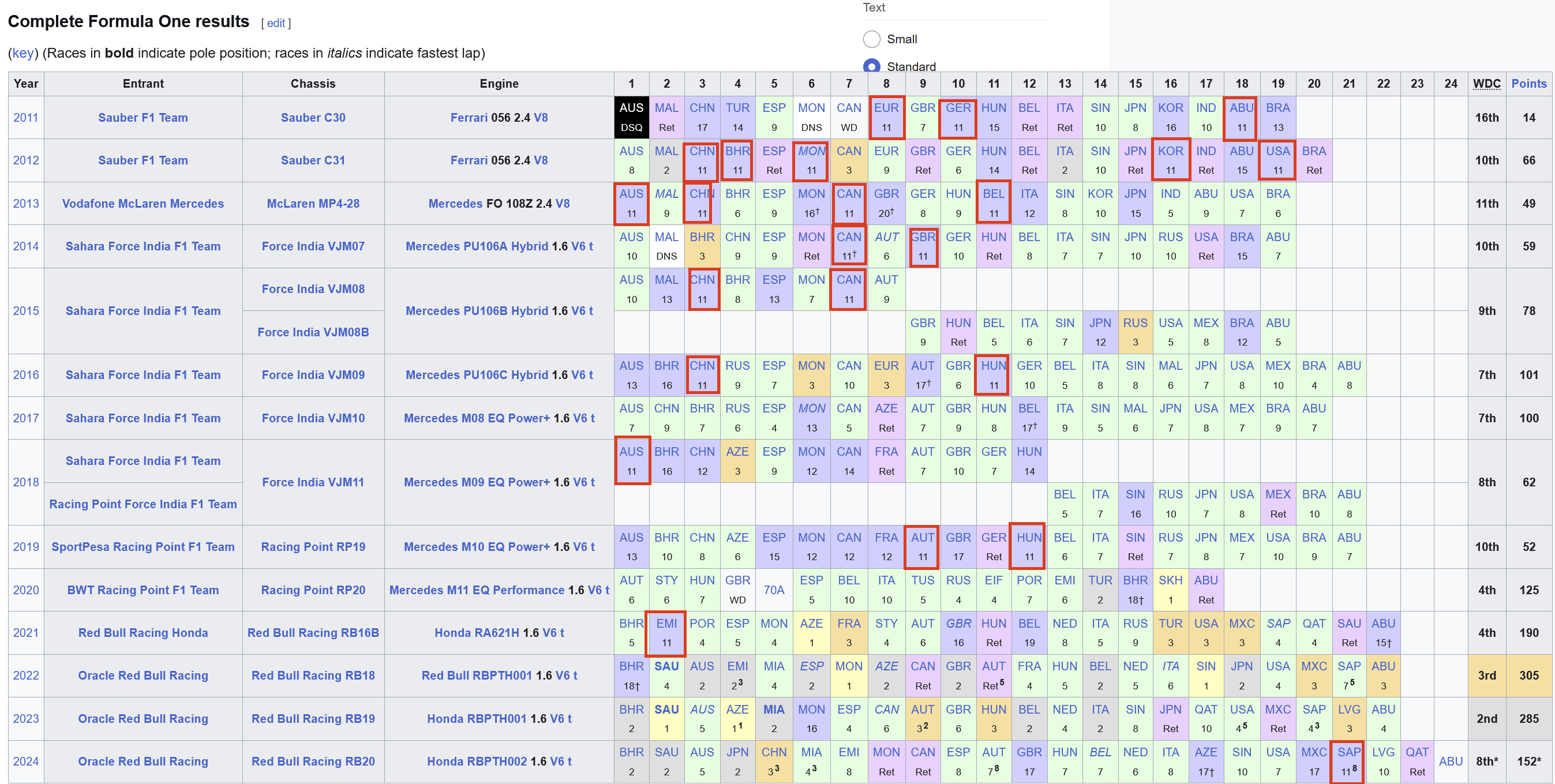Click Vodafone McLaren Mercedes entrant link
The image size is (1555, 784).
click(x=143, y=204)
